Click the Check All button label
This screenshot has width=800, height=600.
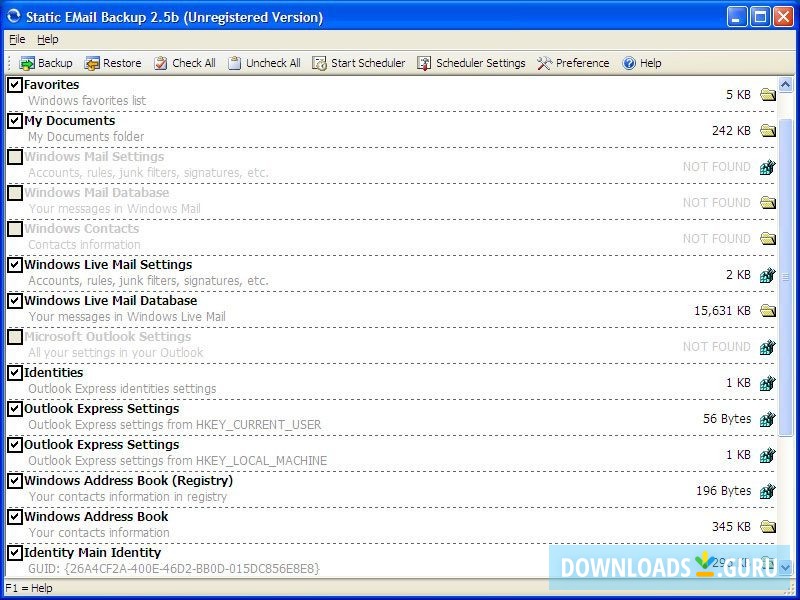[194, 63]
